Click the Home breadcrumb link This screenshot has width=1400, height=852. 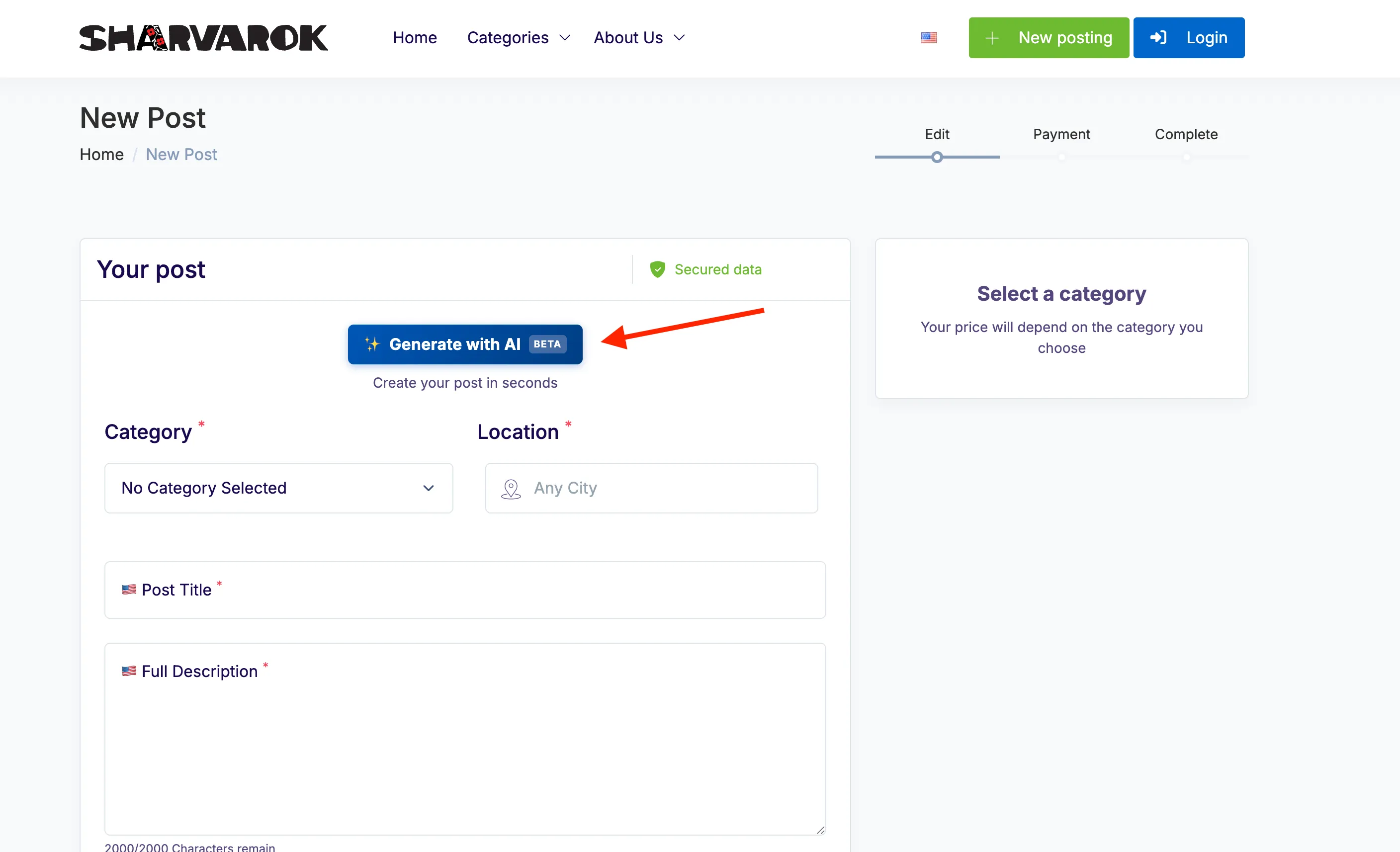pos(101,155)
